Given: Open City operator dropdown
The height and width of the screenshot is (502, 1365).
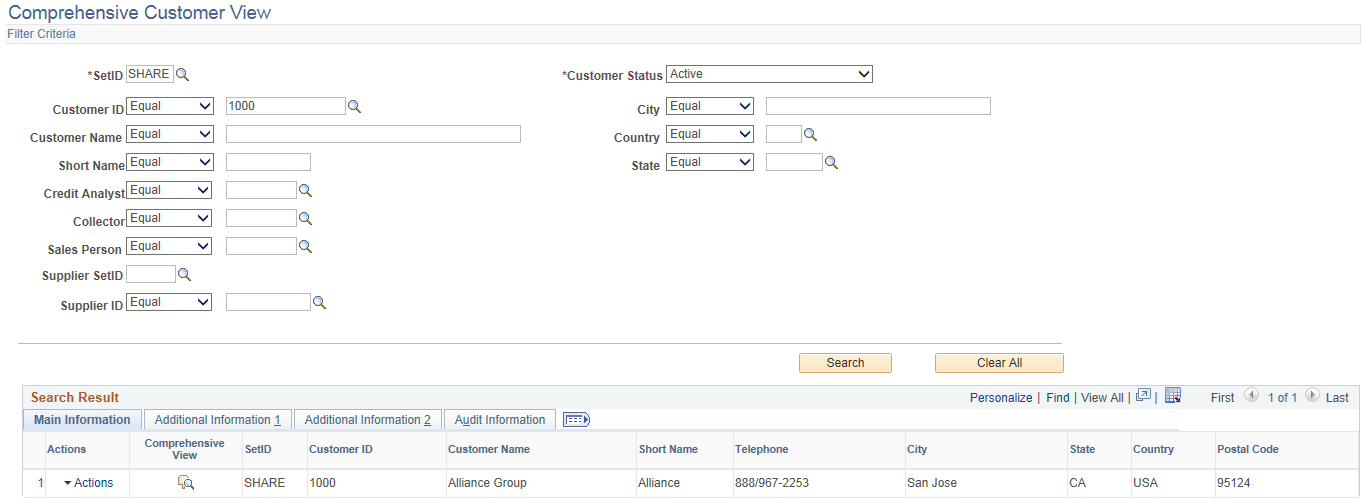Looking at the screenshot, I should [x=710, y=106].
